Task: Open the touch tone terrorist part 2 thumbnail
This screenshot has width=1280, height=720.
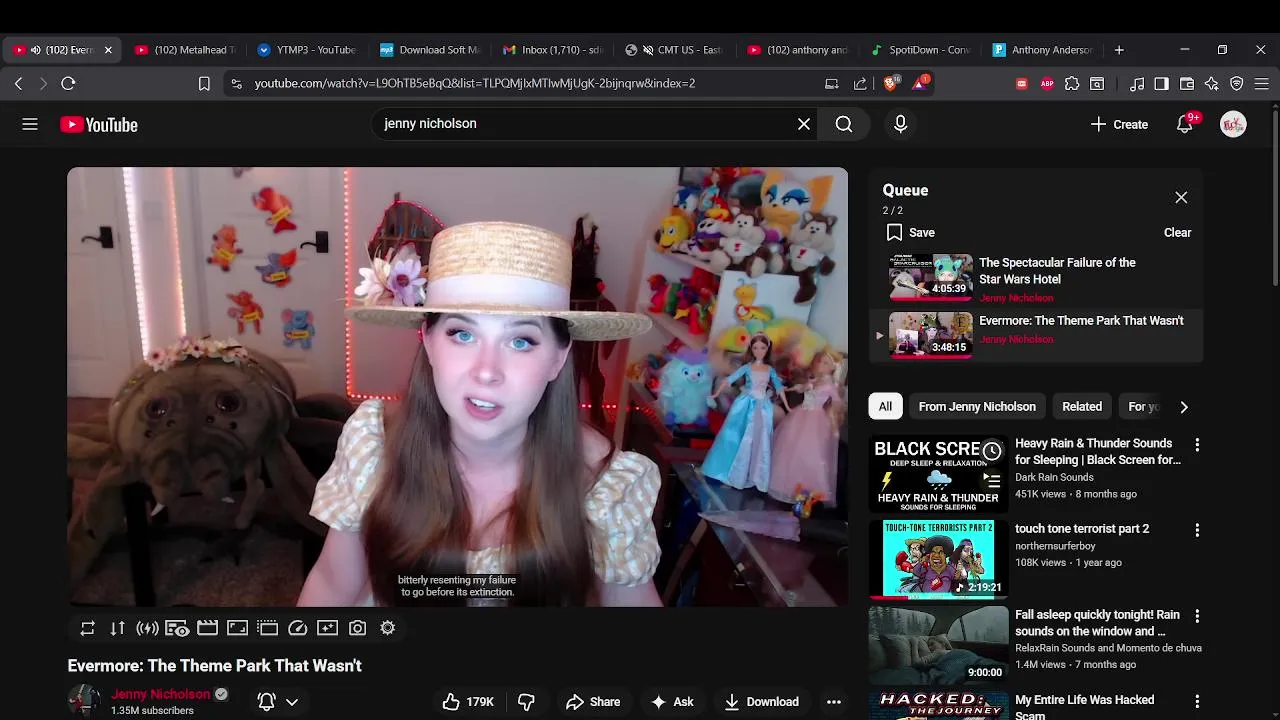Action: tap(938, 558)
